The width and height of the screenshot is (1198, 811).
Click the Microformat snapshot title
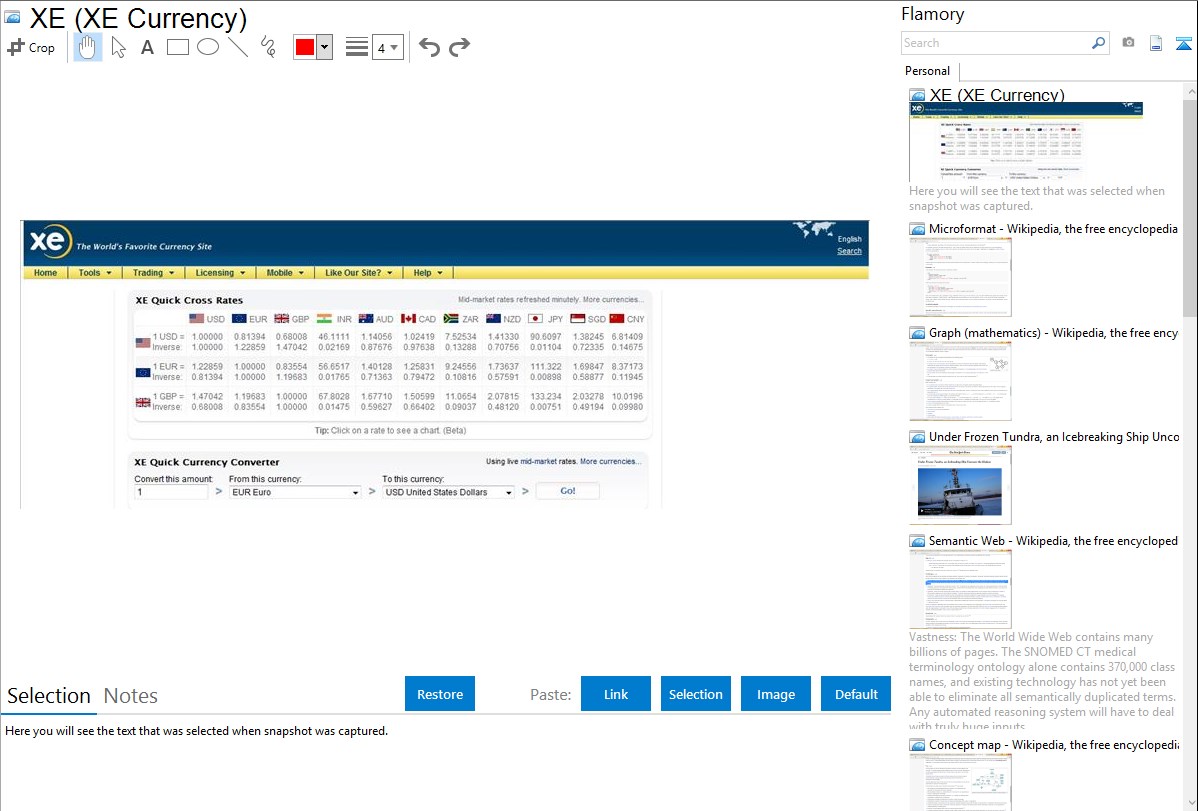1053,229
